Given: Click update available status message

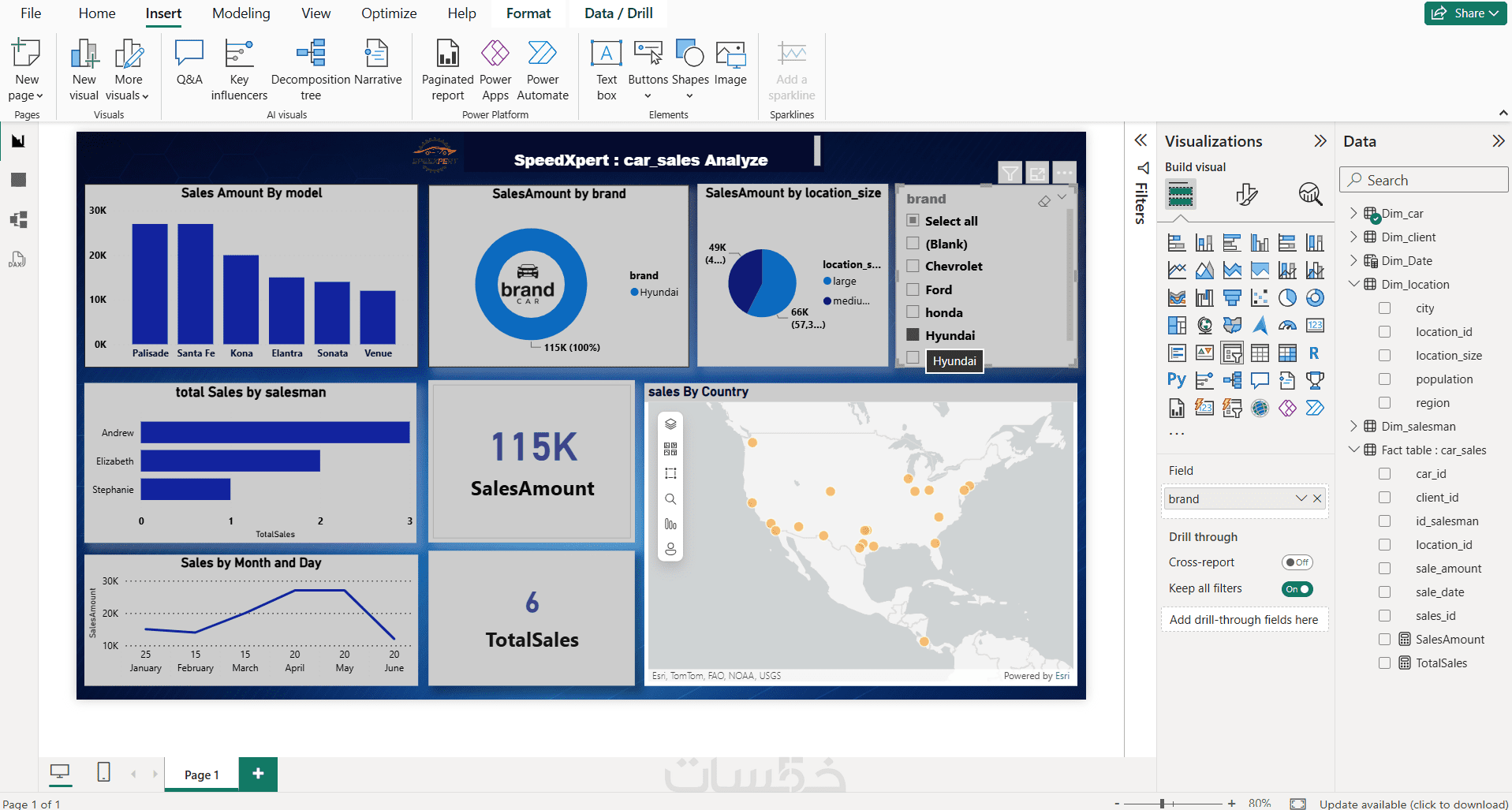Looking at the screenshot, I should [1413, 804].
